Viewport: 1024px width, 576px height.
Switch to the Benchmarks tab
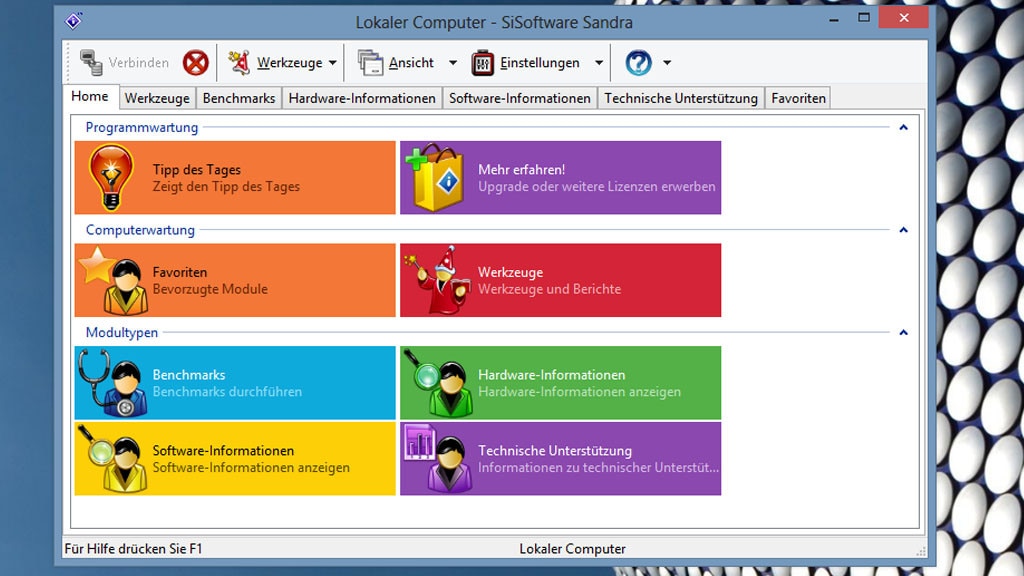point(239,98)
